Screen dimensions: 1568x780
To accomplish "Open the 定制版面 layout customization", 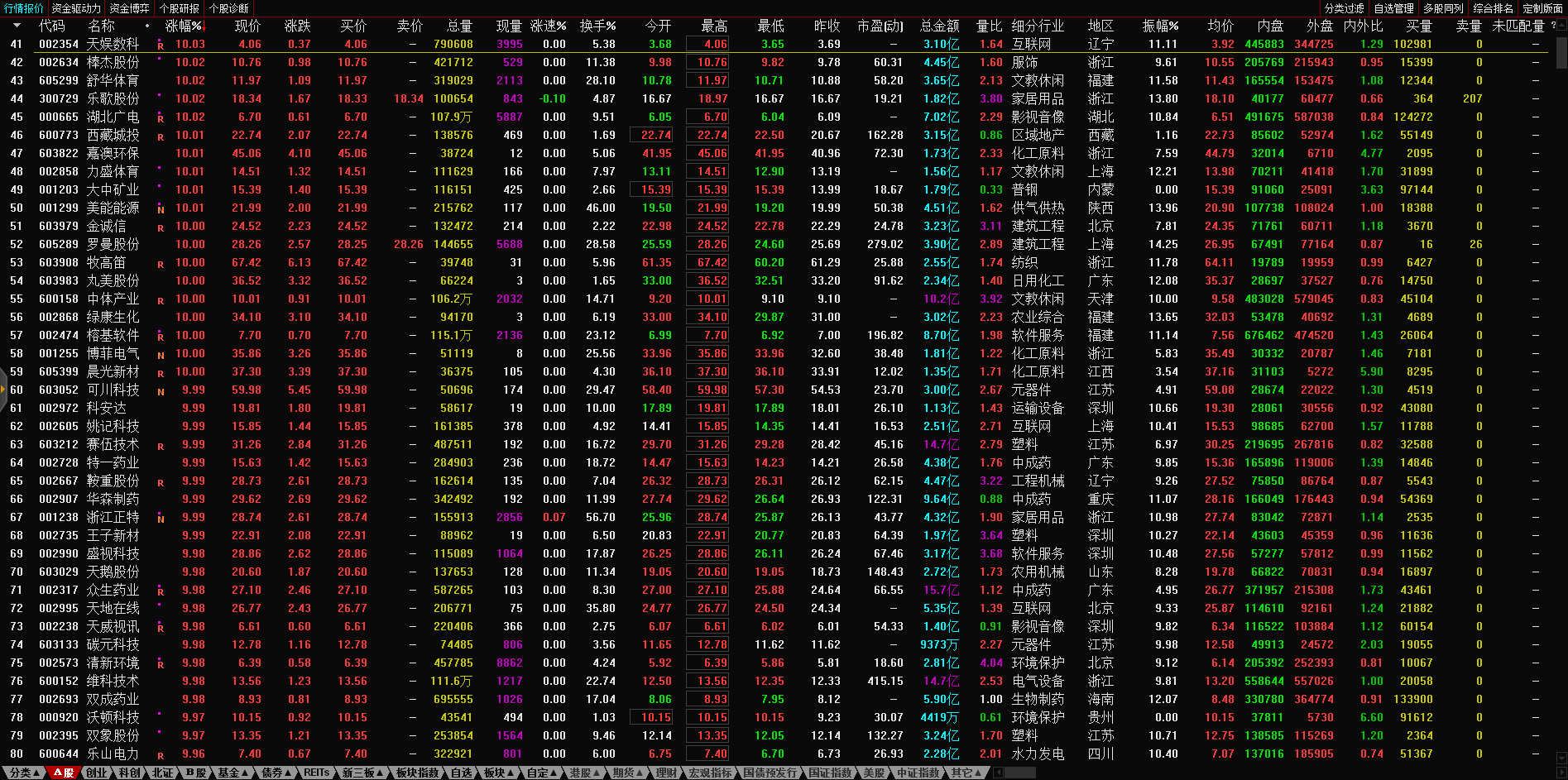I will 1542,8.
